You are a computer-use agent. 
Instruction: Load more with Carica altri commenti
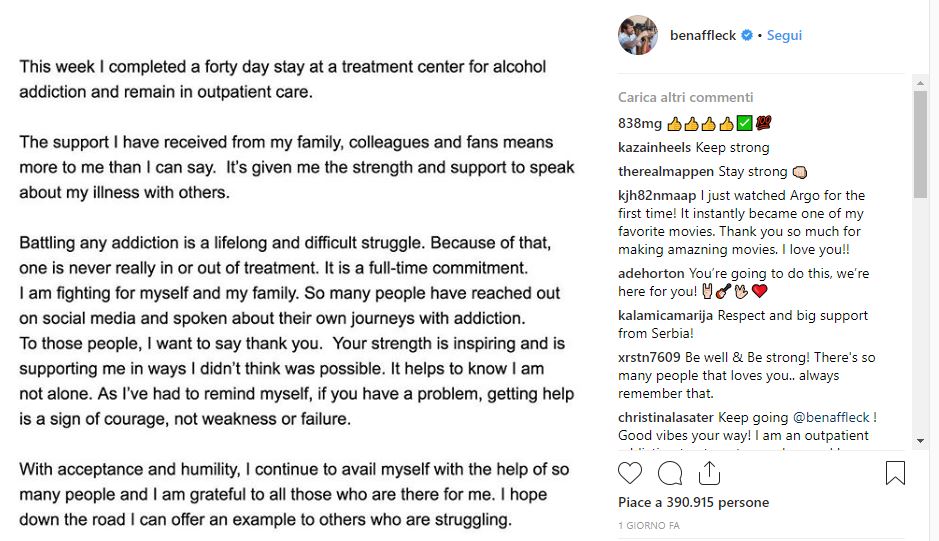685,97
